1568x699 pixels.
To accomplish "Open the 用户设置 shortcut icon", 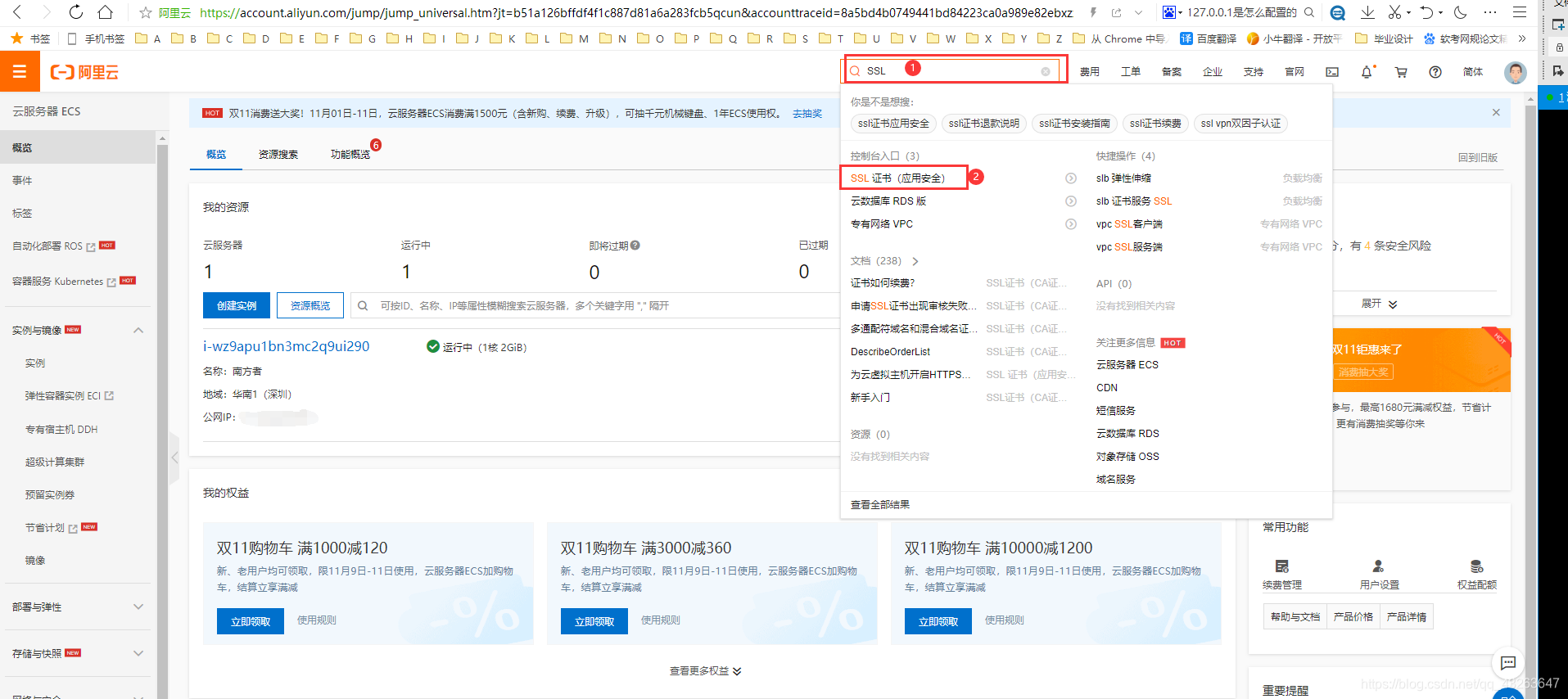I will pyautogui.click(x=1379, y=566).
